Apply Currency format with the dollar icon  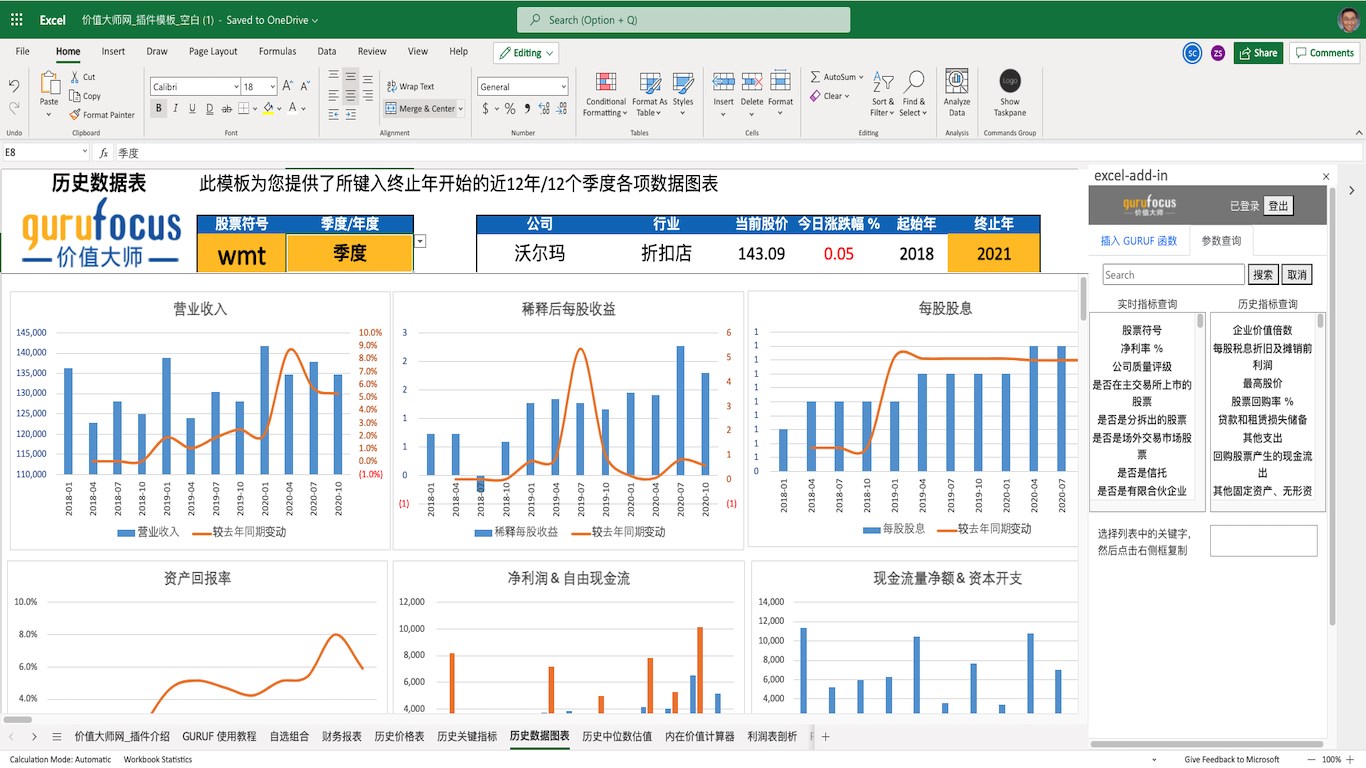tap(486, 108)
